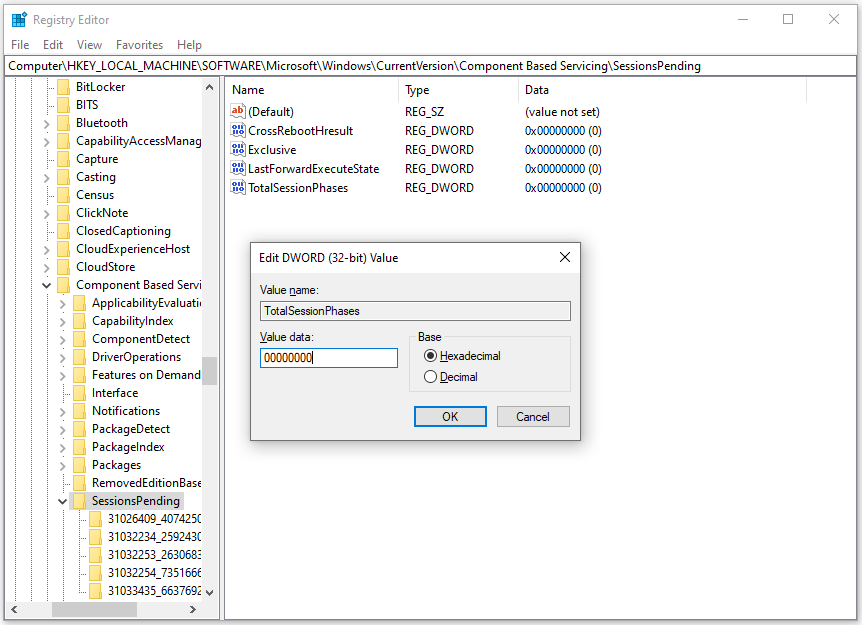Image resolution: width=862 pixels, height=625 pixels.
Task: Open the Favorites menu
Action: tap(140, 45)
